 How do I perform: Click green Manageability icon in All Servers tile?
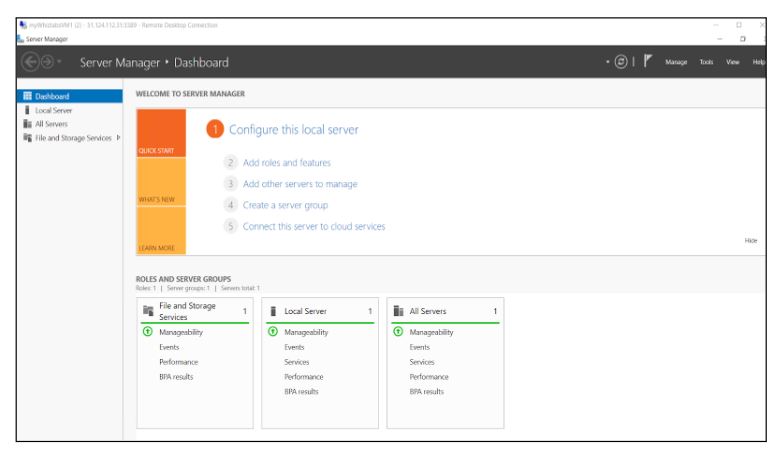tap(398, 331)
